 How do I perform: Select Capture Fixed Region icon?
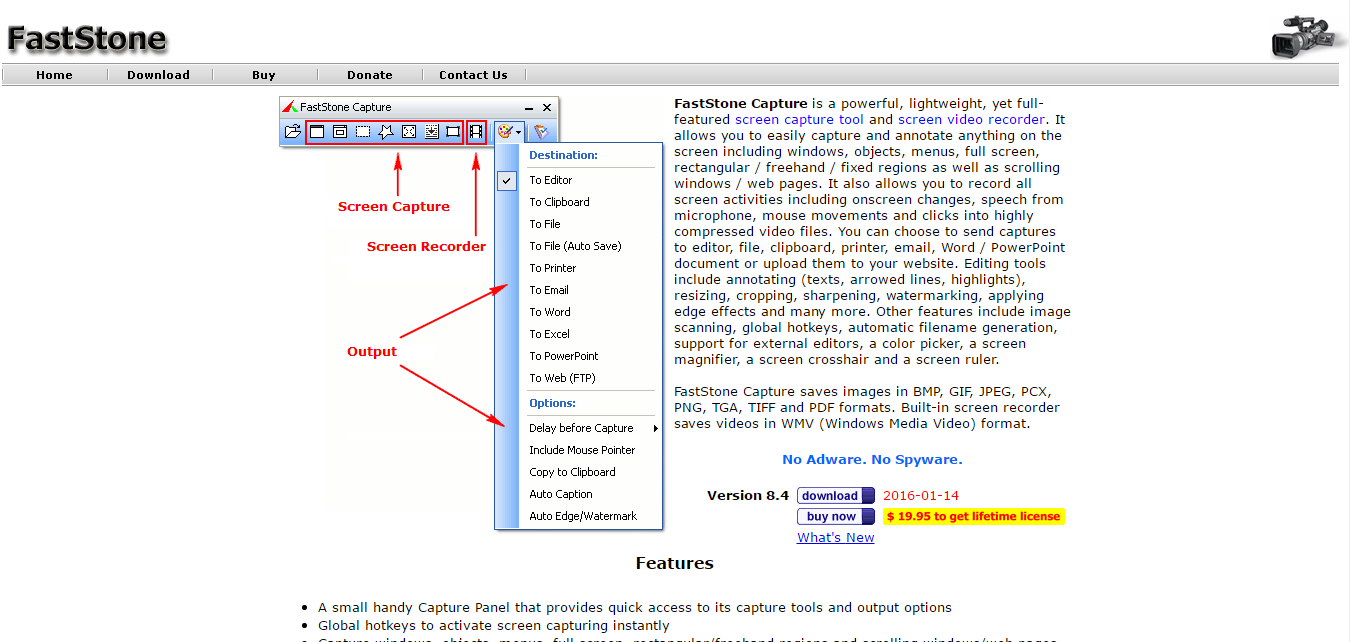point(453,131)
